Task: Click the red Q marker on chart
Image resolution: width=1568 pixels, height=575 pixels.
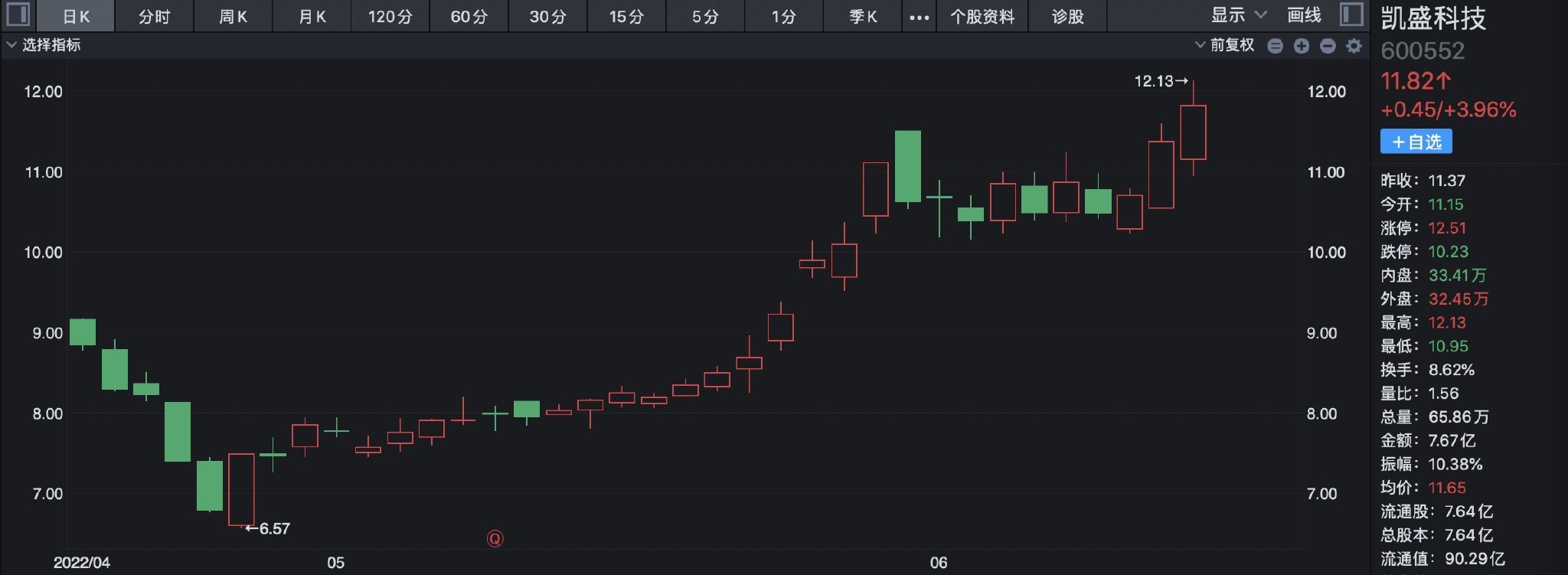Action: pyautogui.click(x=495, y=539)
